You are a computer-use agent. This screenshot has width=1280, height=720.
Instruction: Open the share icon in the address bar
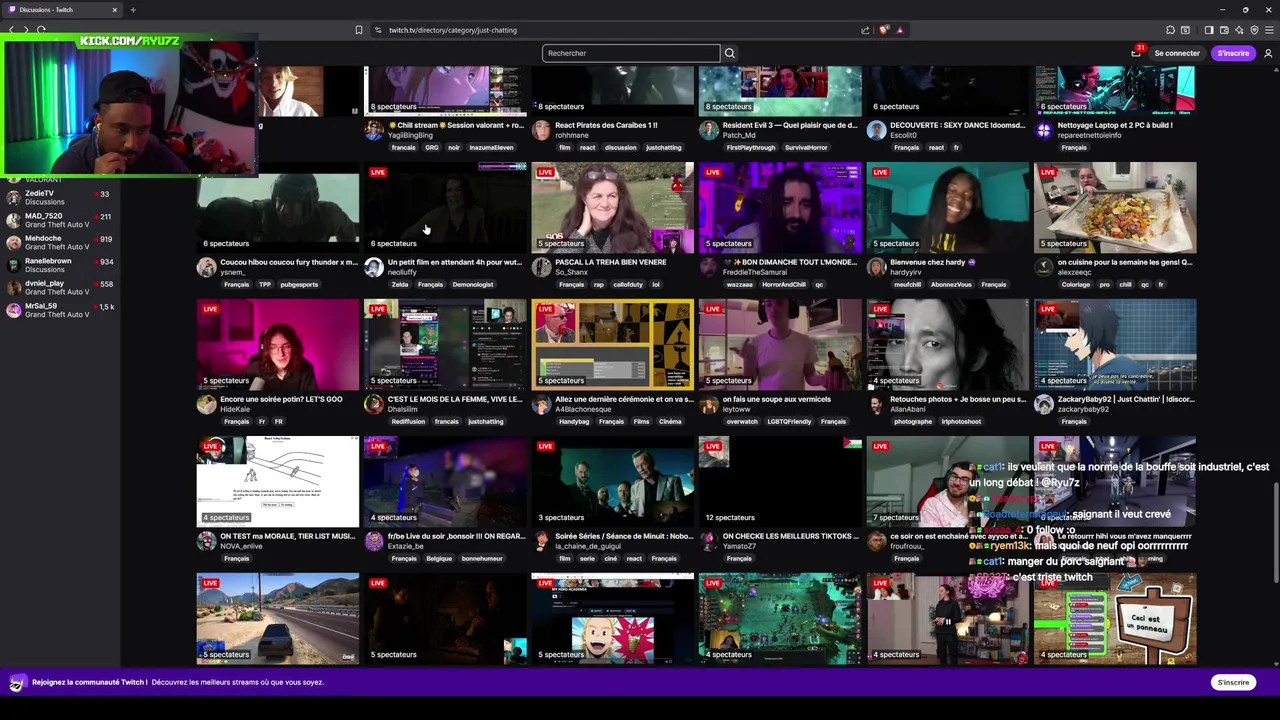click(865, 30)
